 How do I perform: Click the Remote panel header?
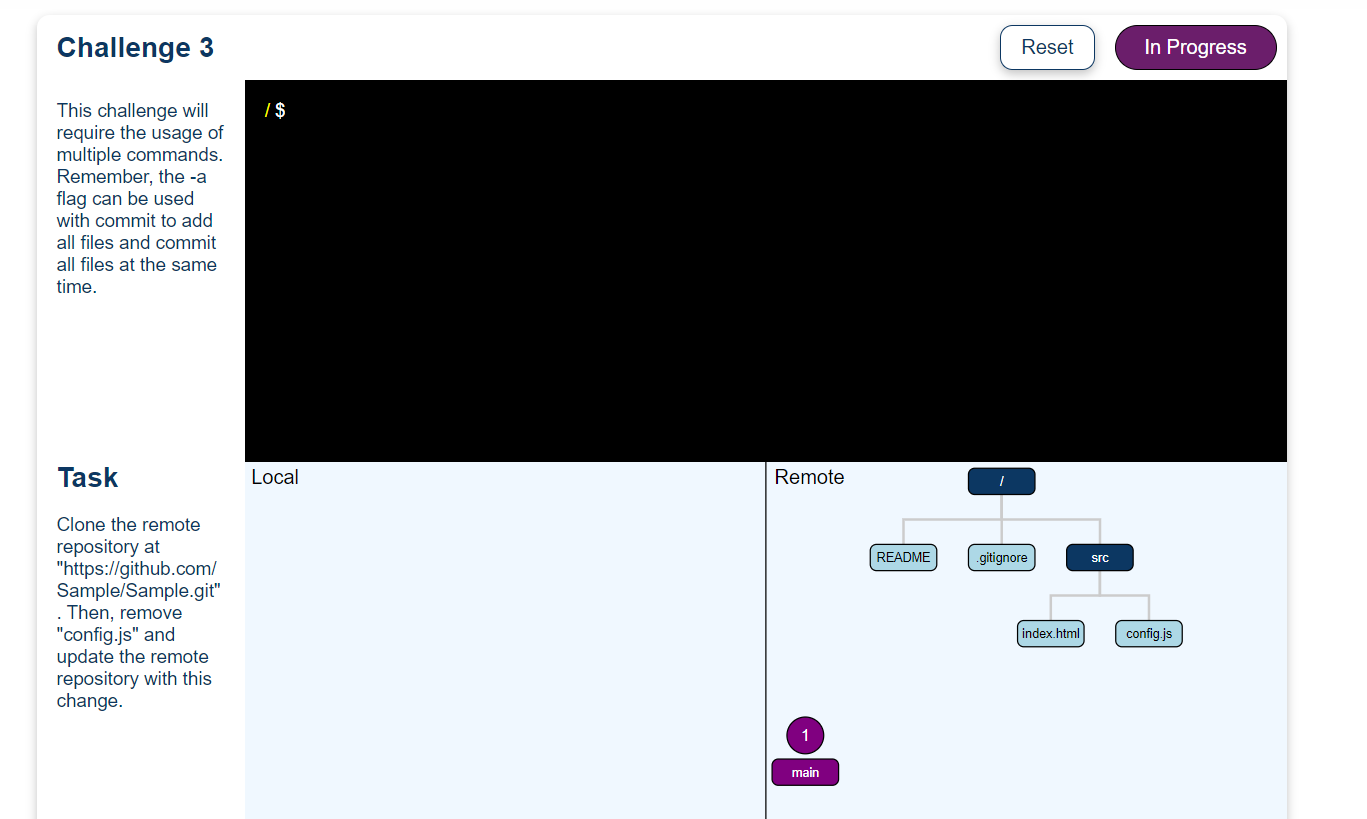coord(809,477)
